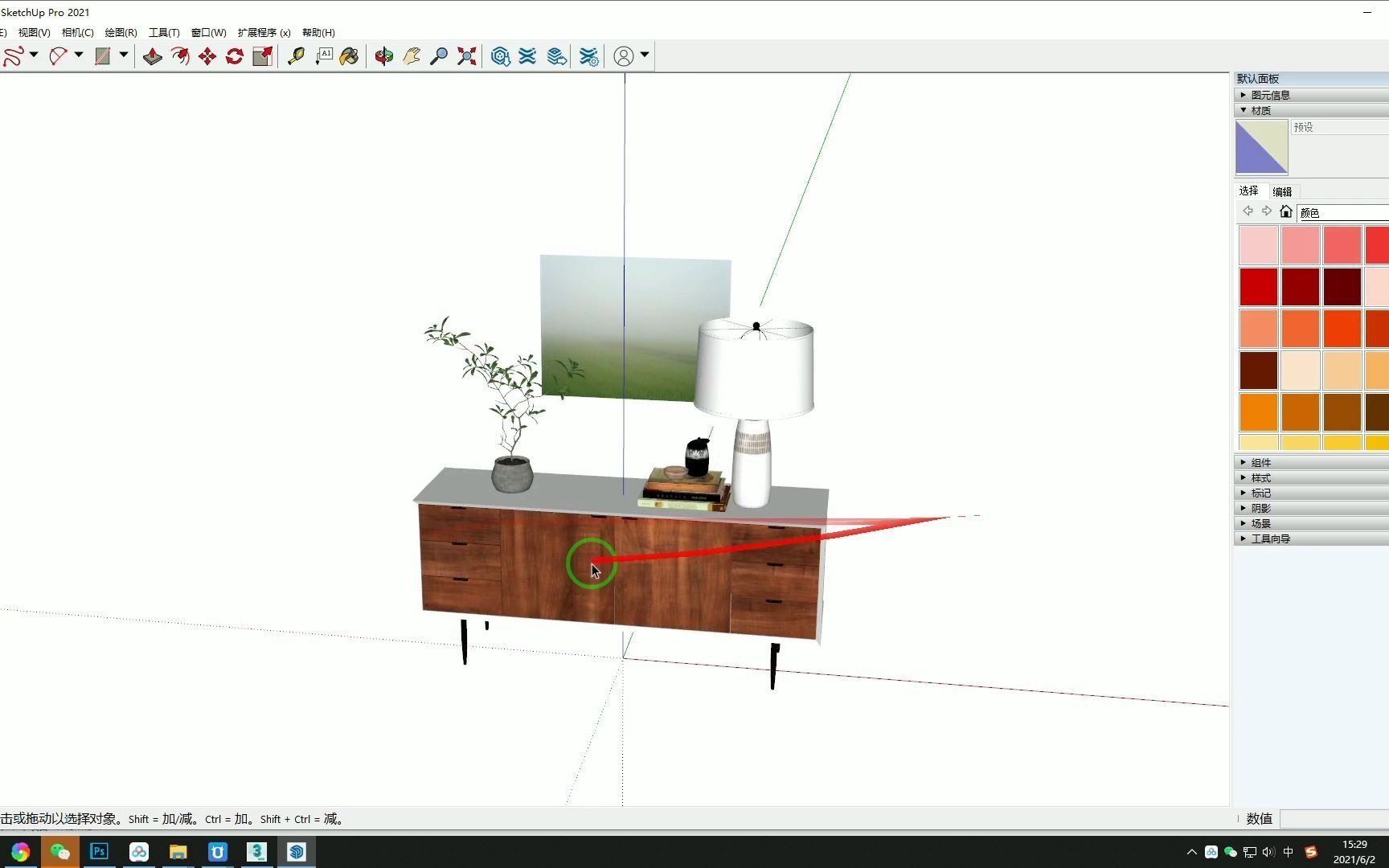Click the home icon in the Materials panel
The image size is (1389, 868).
pyautogui.click(x=1286, y=211)
